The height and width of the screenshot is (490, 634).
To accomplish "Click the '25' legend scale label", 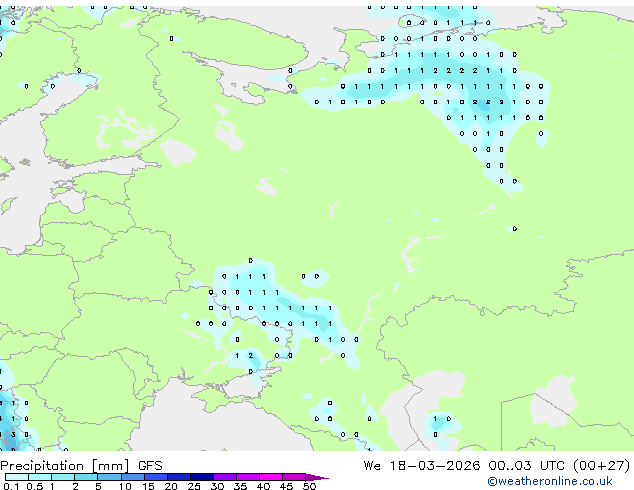I will coord(194,486).
